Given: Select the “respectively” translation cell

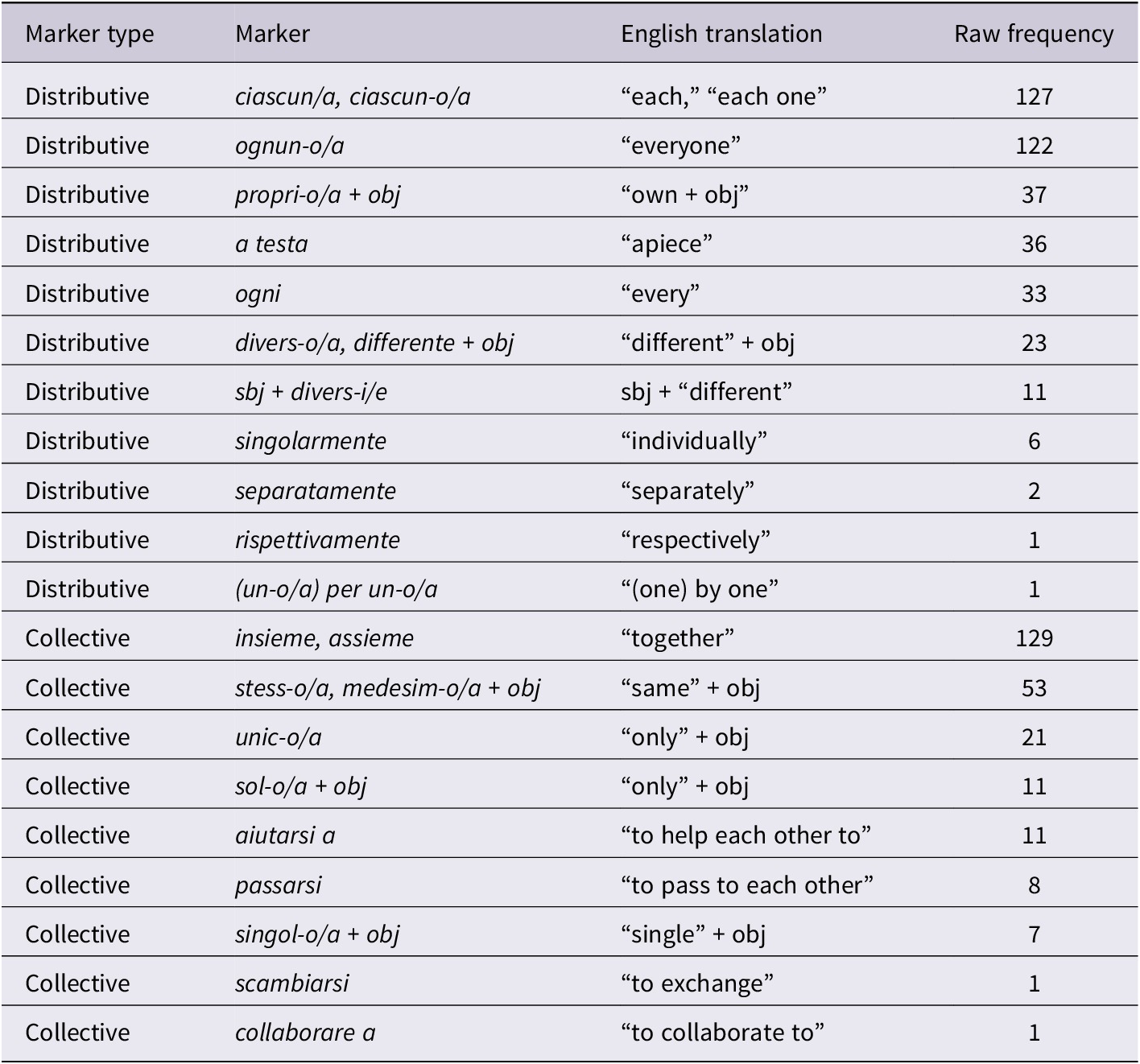Looking at the screenshot, I should point(696,540).
